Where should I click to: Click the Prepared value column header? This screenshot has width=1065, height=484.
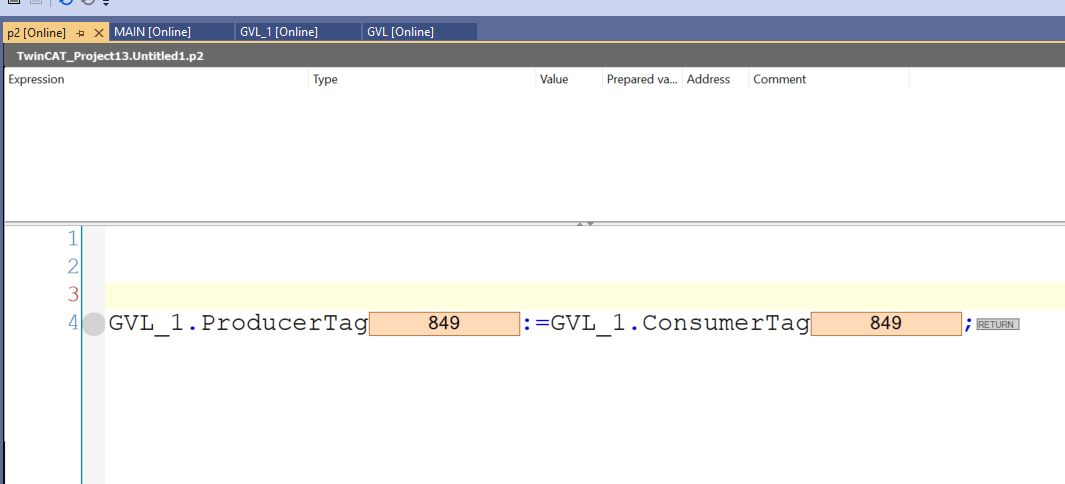click(x=642, y=79)
